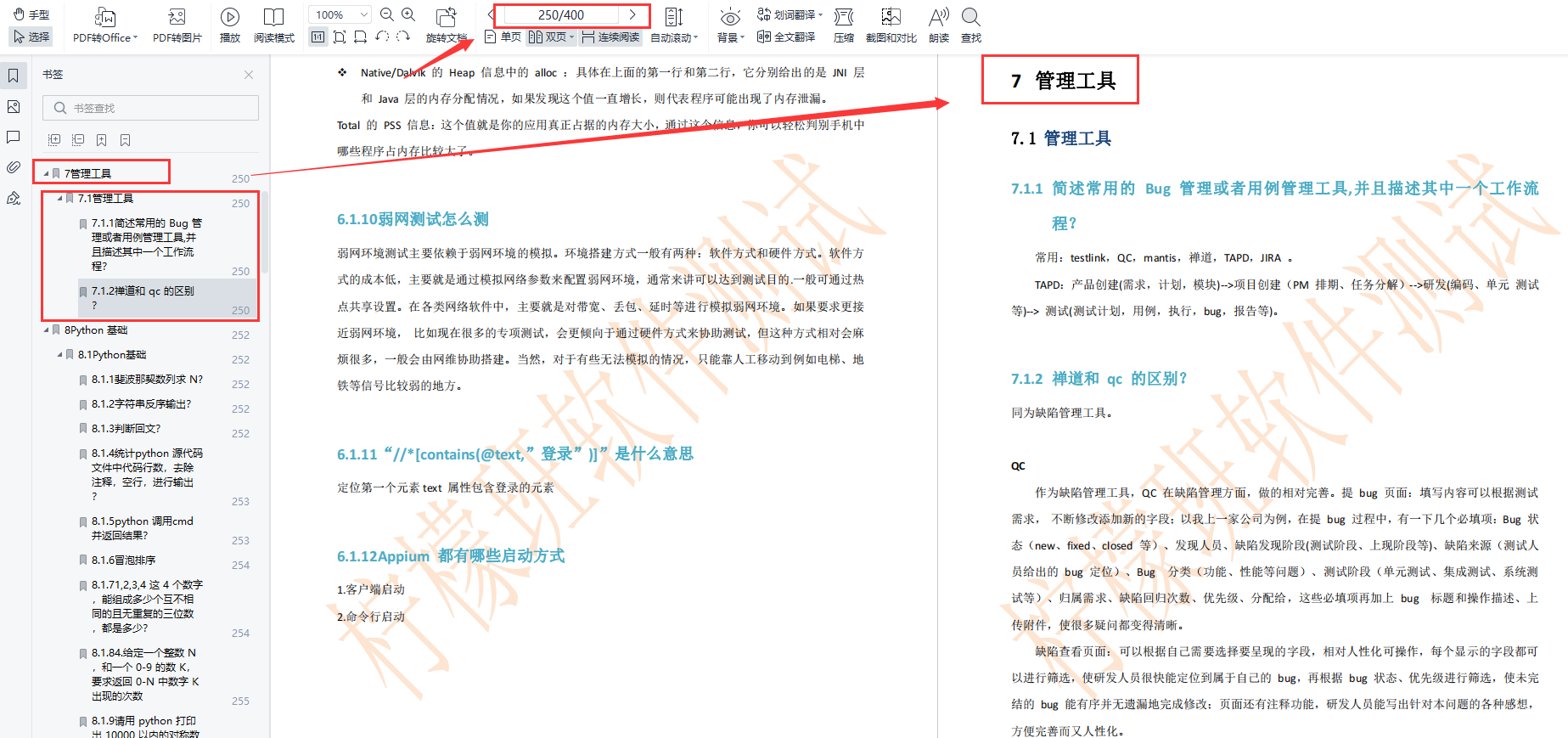Click 全文翻译 full-text translation

pos(786,37)
